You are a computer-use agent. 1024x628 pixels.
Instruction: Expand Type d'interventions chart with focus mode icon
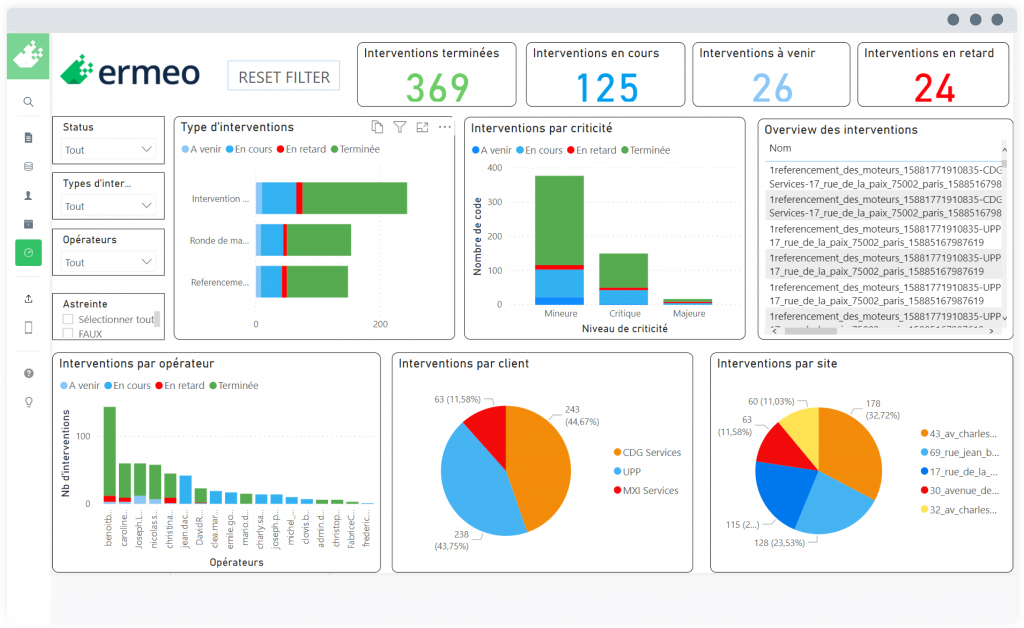(x=422, y=127)
